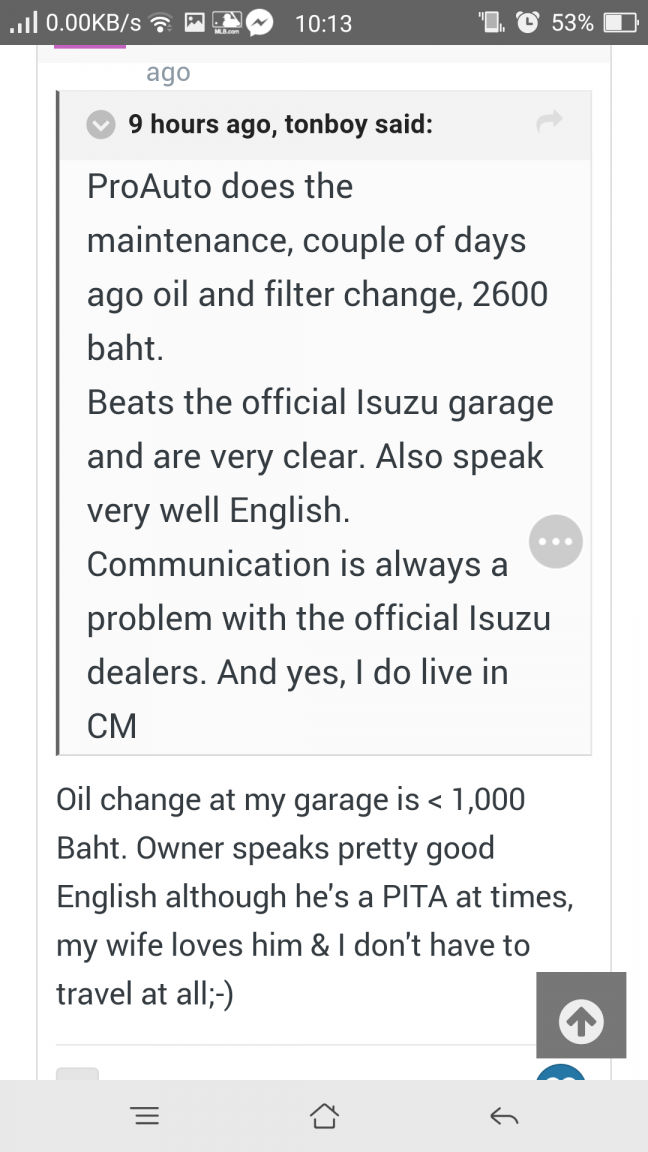Tap the "9 hours ago, tonboy said:" header

click(x=280, y=125)
